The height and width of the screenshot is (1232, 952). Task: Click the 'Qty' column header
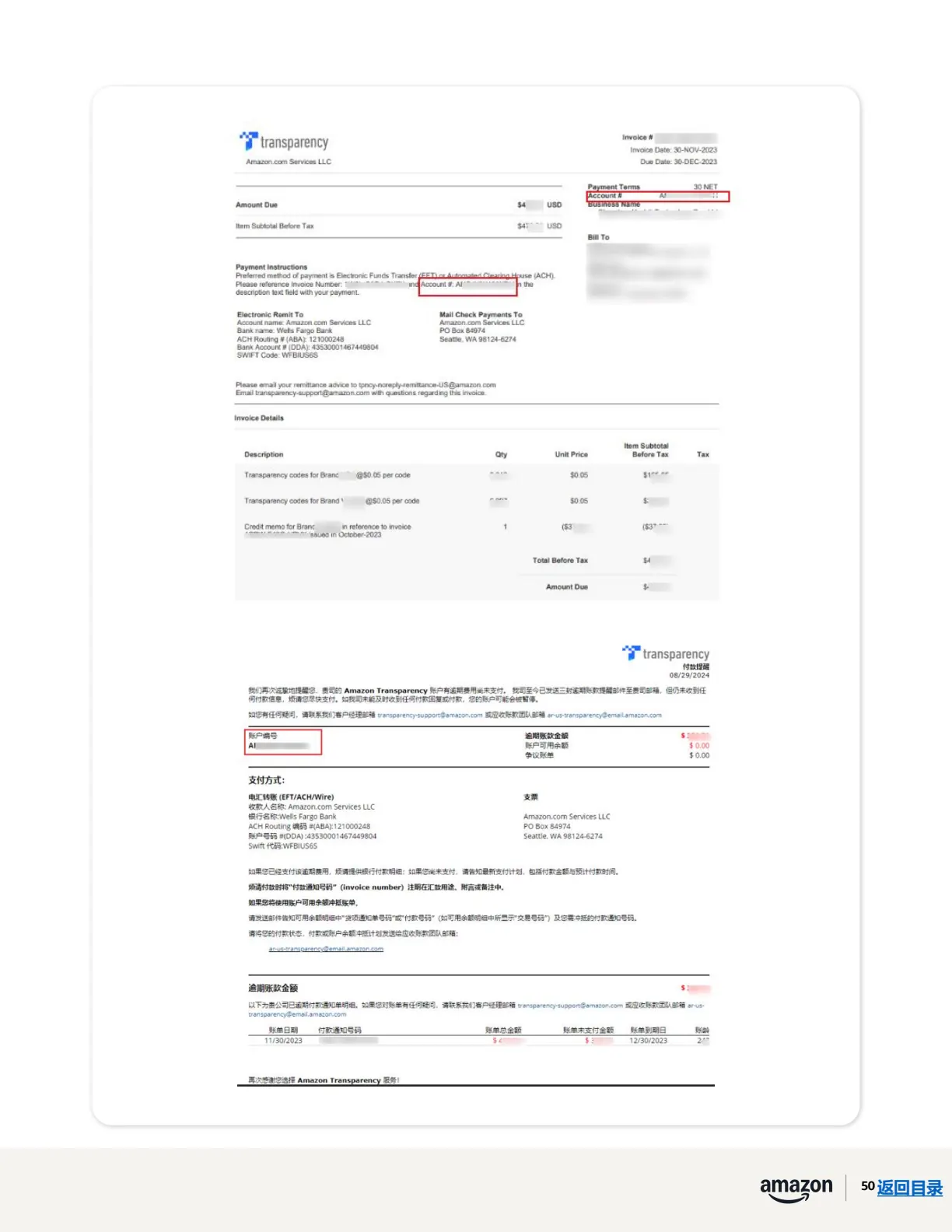(x=501, y=454)
